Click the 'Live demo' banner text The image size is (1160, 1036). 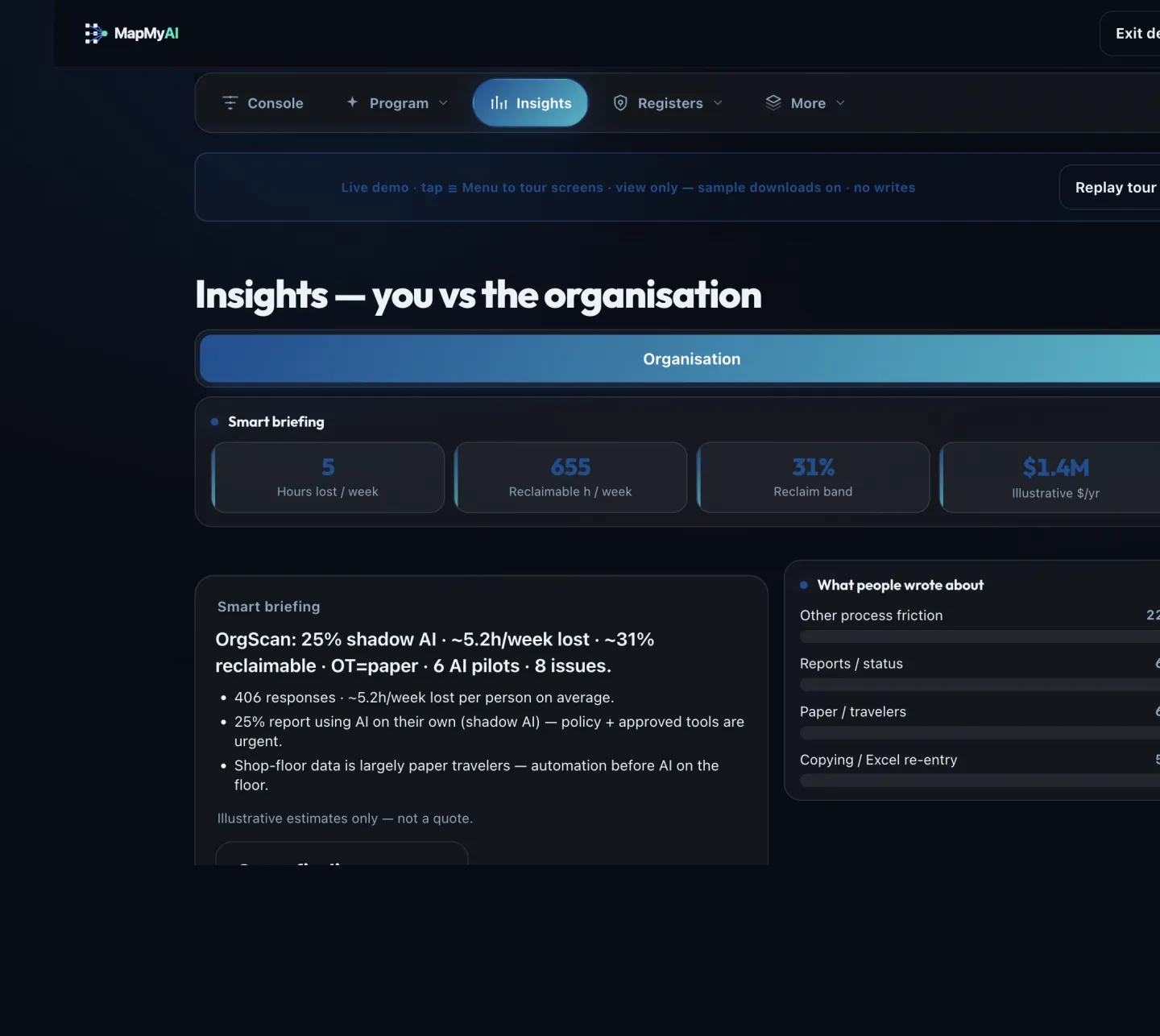pyautogui.click(x=628, y=188)
